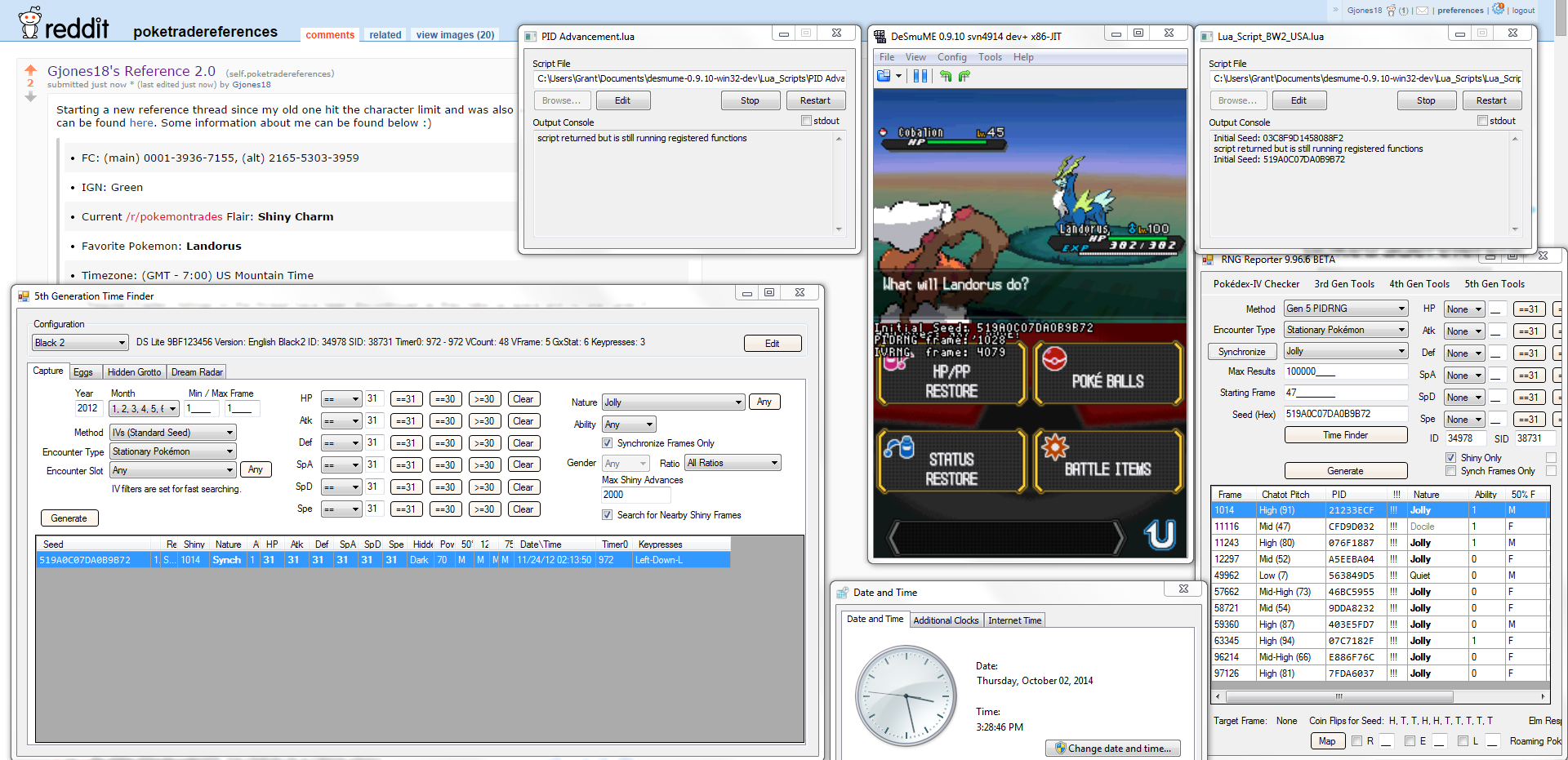
Task: Check the E roamer checkbox
Action: [x=1410, y=741]
